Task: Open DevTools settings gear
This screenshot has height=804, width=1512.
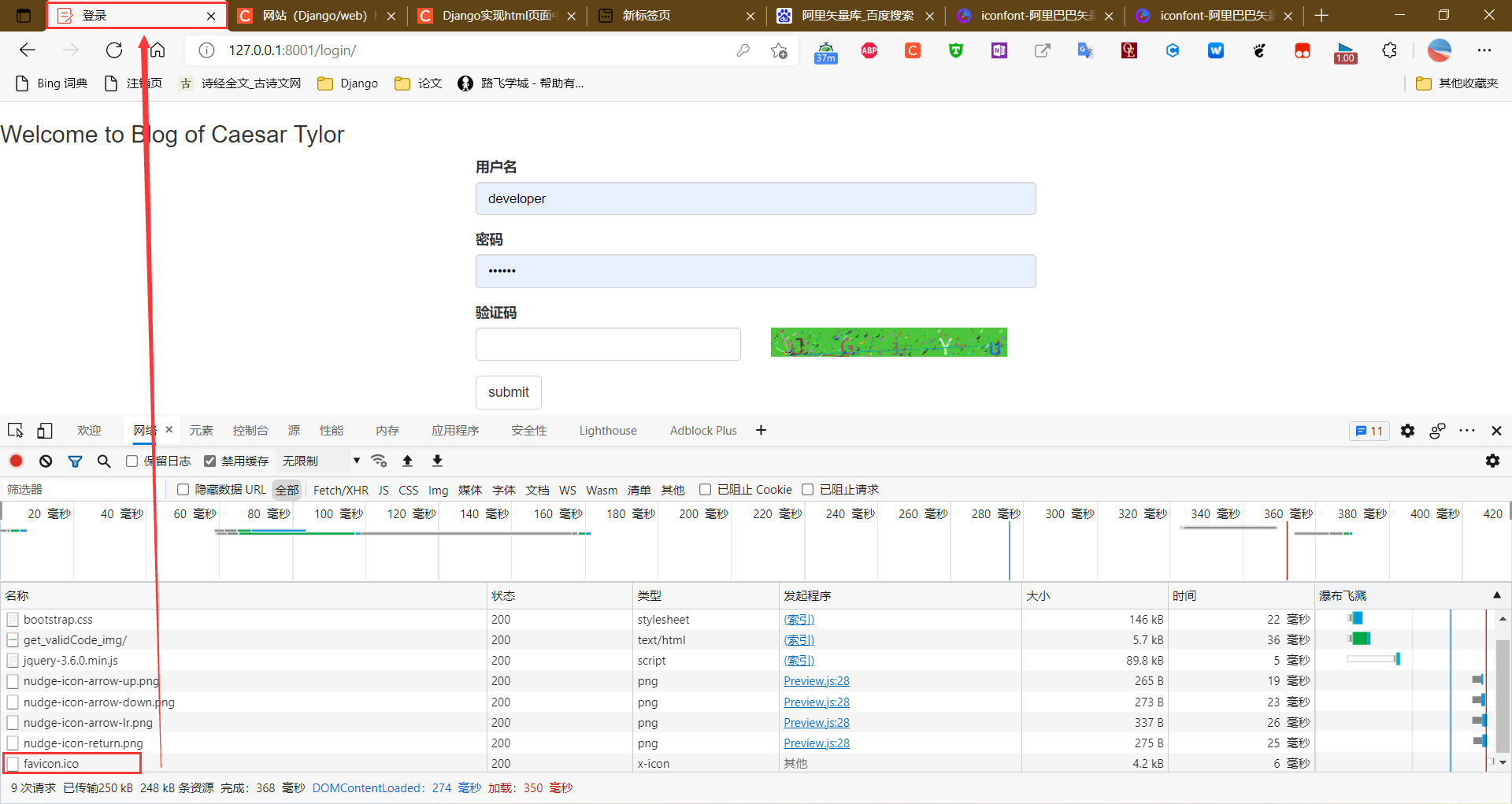Action: (x=1407, y=431)
